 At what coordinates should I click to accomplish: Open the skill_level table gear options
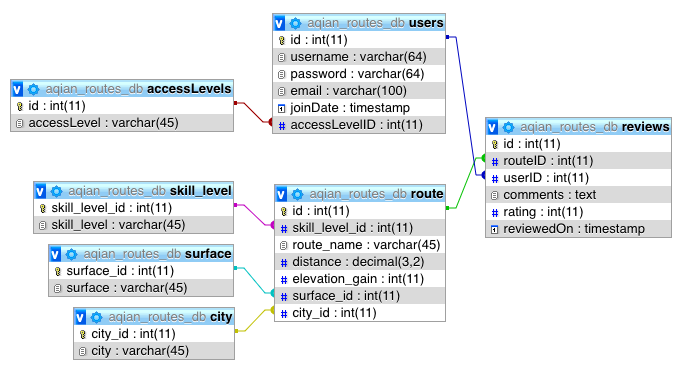56,191
